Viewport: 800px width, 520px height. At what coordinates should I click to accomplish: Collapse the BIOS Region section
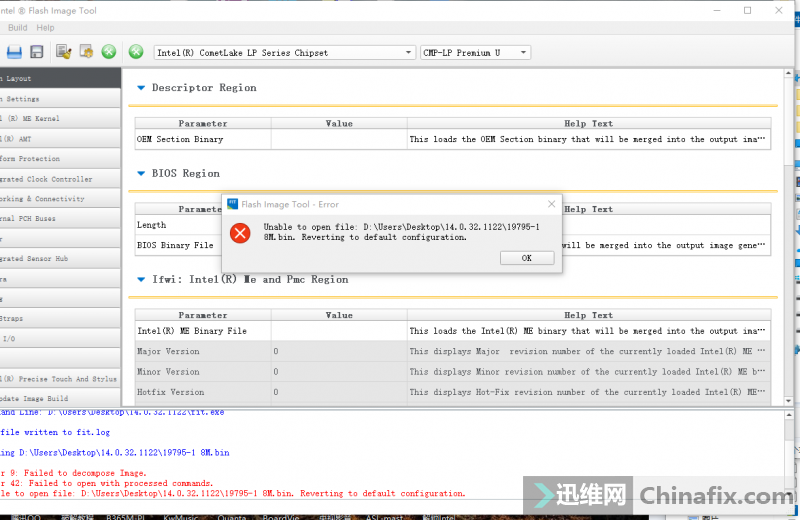point(141,174)
